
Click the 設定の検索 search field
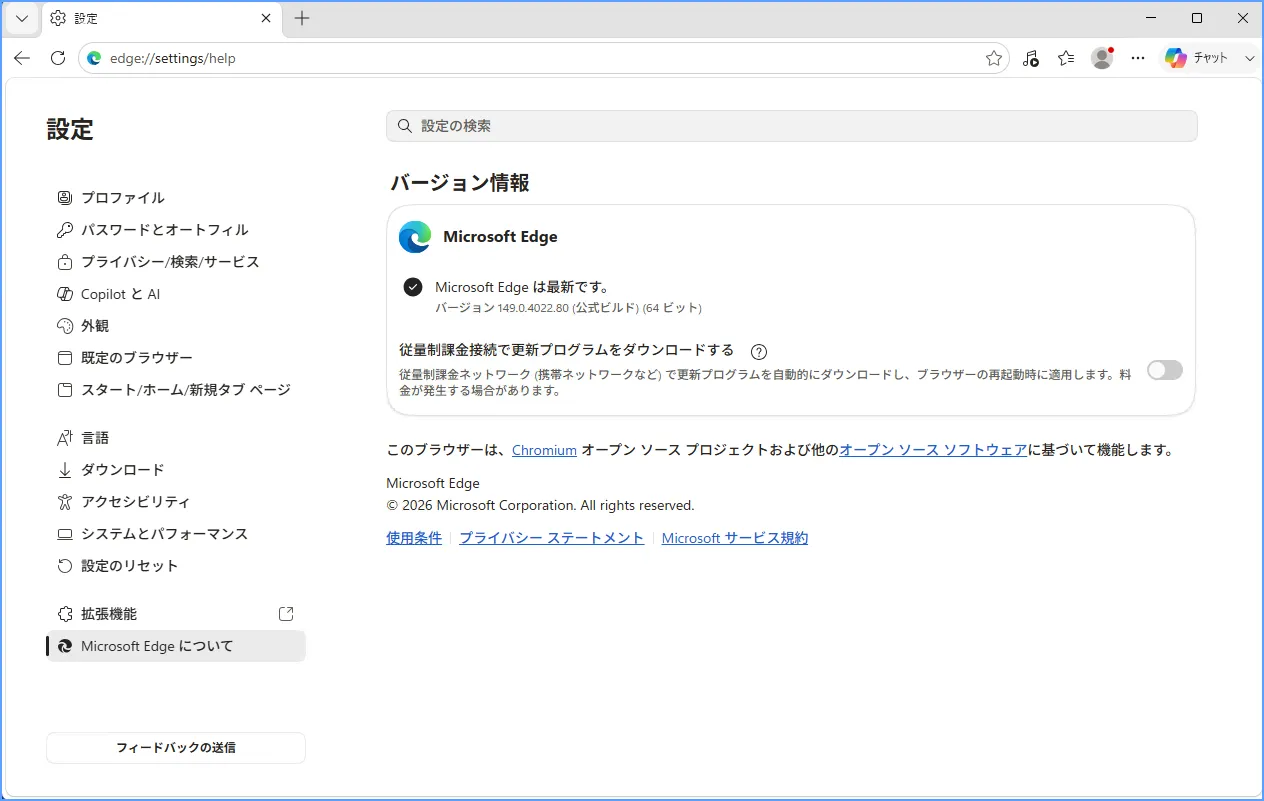point(791,126)
